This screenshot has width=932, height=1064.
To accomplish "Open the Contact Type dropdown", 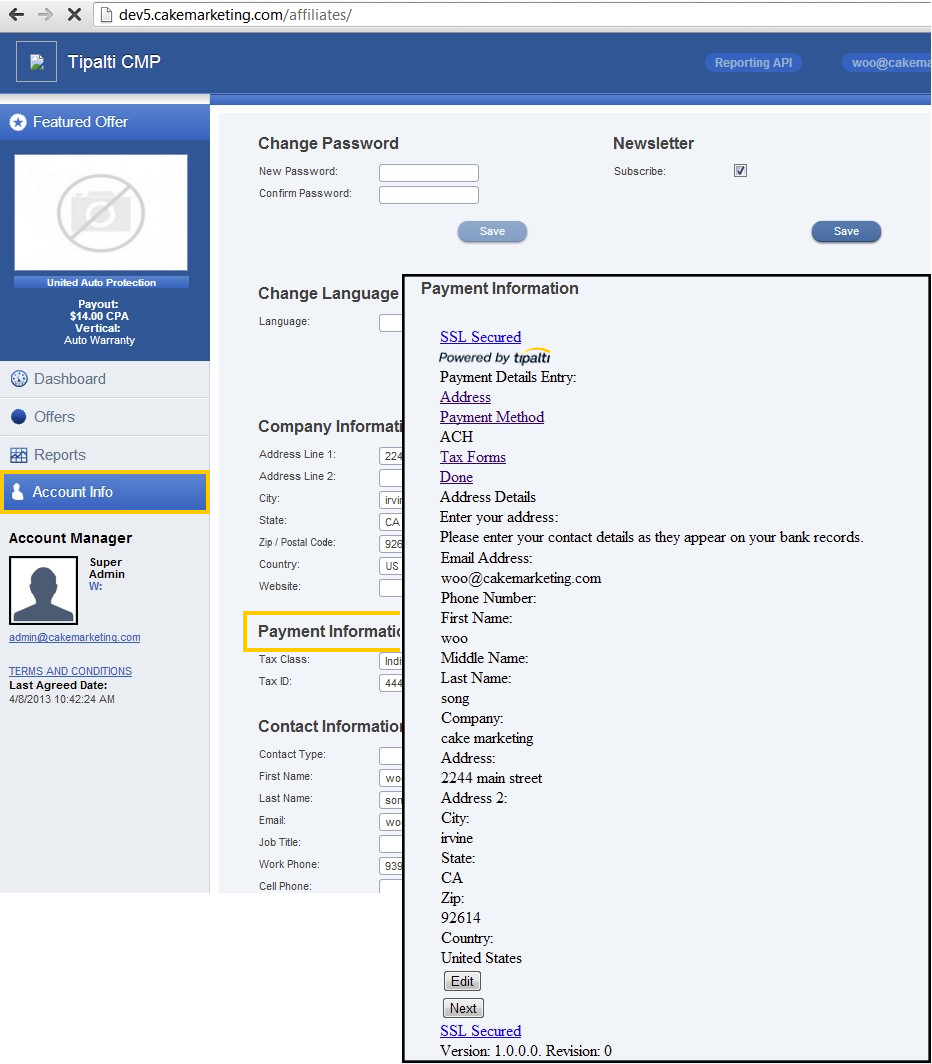I will click(x=391, y=756).
